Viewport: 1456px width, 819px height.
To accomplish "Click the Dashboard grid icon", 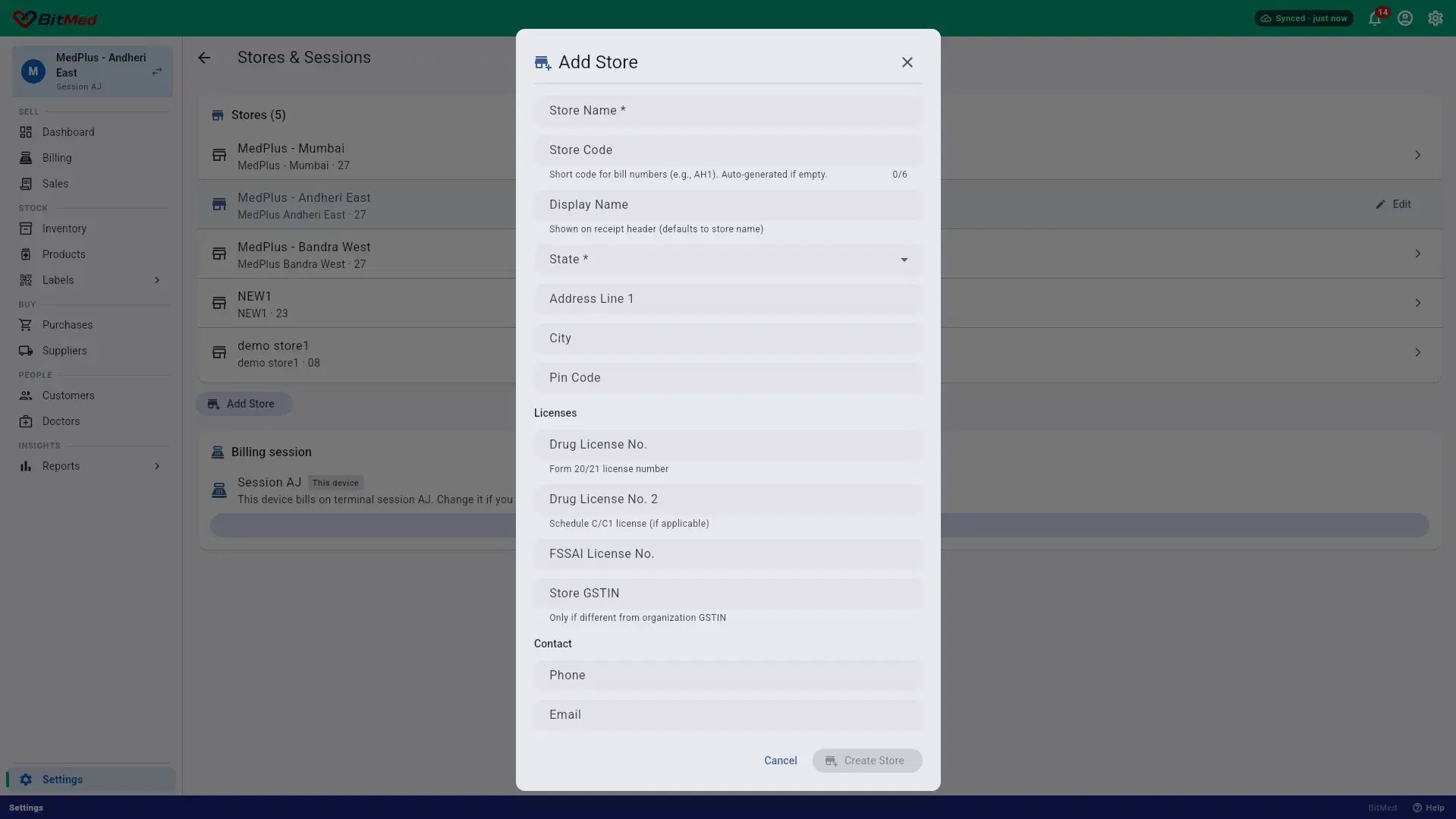I will tap(26, 132).
